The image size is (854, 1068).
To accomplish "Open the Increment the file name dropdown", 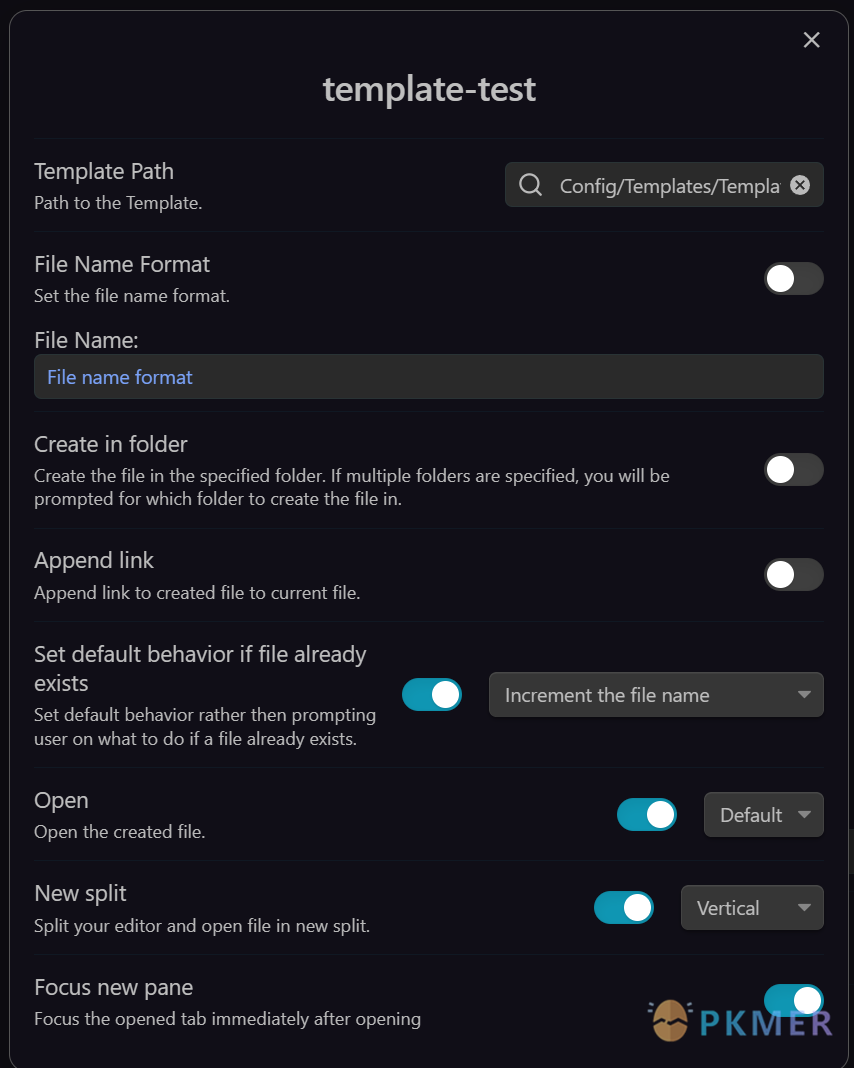I will pyautogui.click(x=656, y=695).
